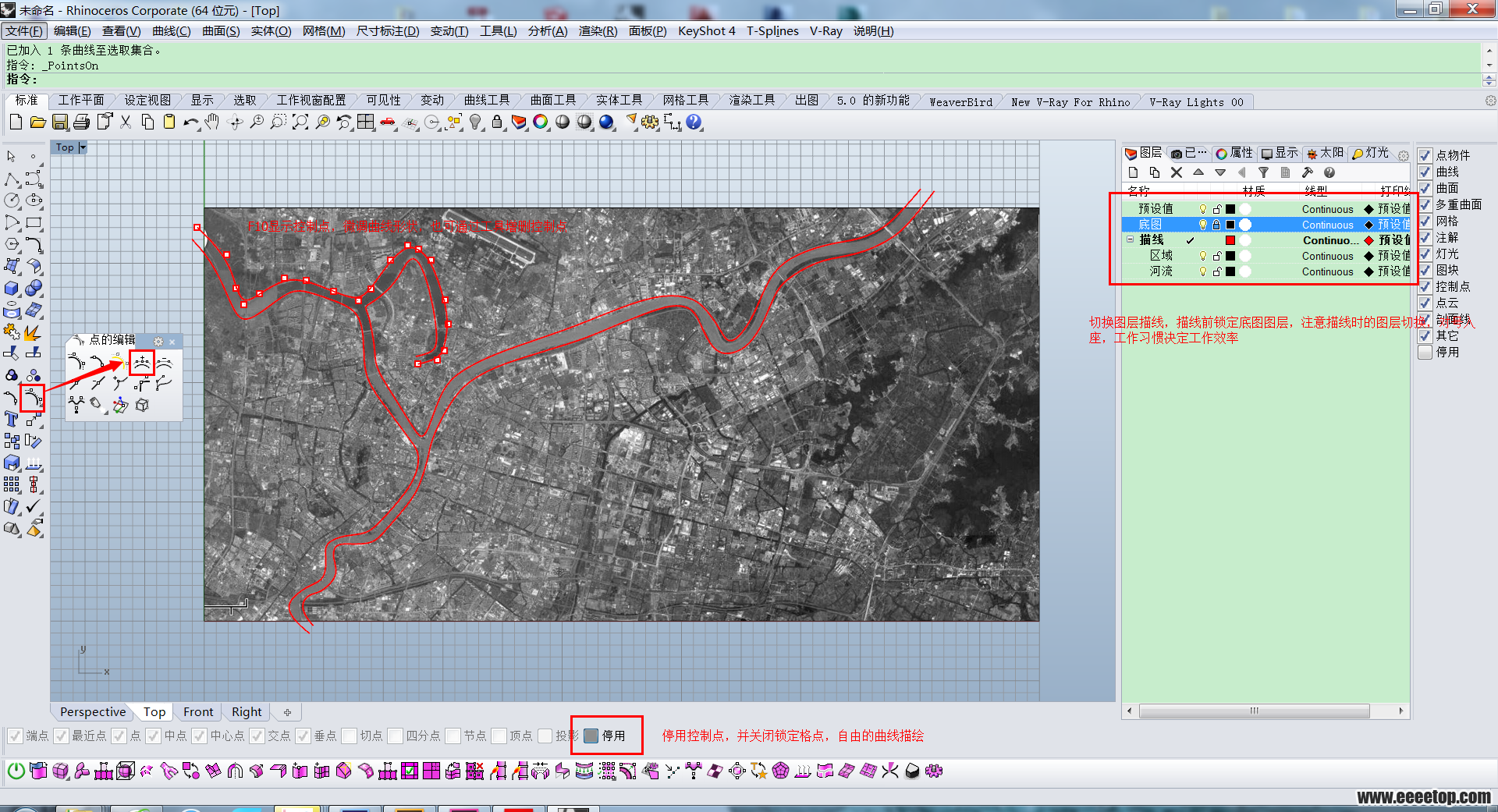Open the layer panel gear options menu

coord(1404,155)
